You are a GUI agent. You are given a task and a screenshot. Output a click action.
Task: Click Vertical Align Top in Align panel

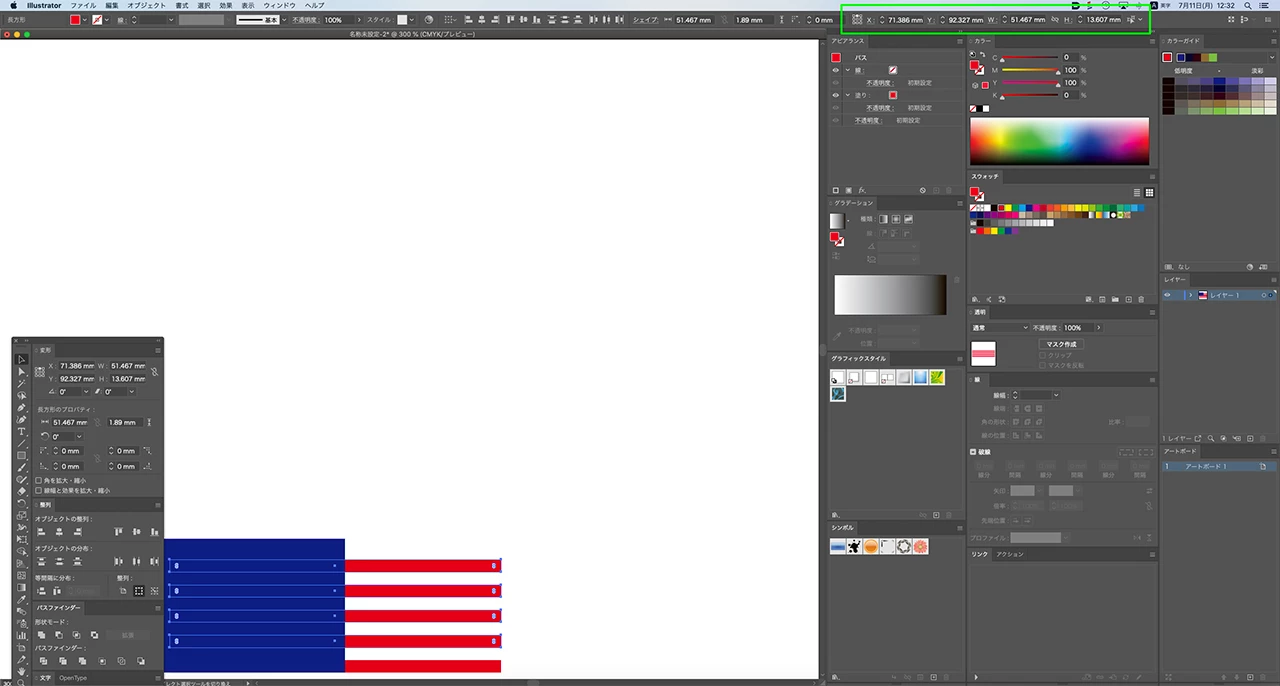tap(117, 532)
